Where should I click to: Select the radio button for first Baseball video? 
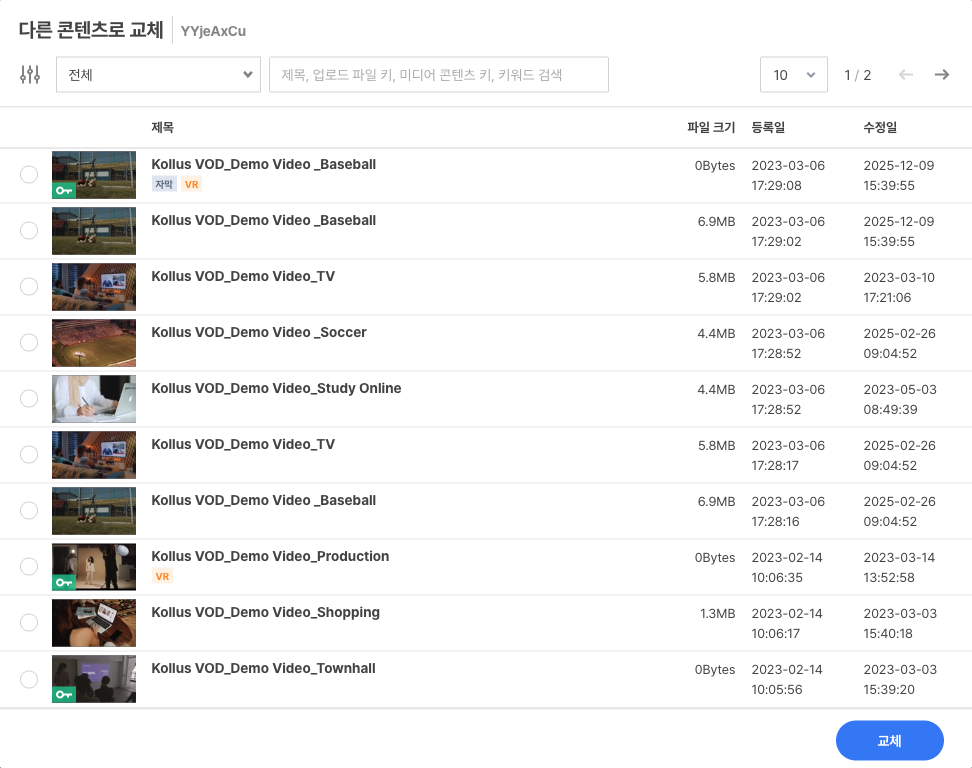tap(29, 174)
